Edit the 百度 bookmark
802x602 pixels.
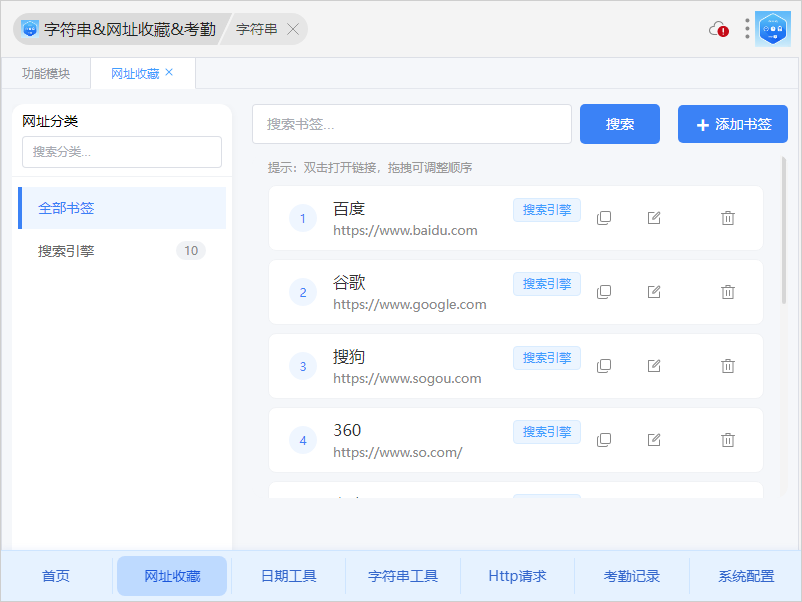[654, 218]
